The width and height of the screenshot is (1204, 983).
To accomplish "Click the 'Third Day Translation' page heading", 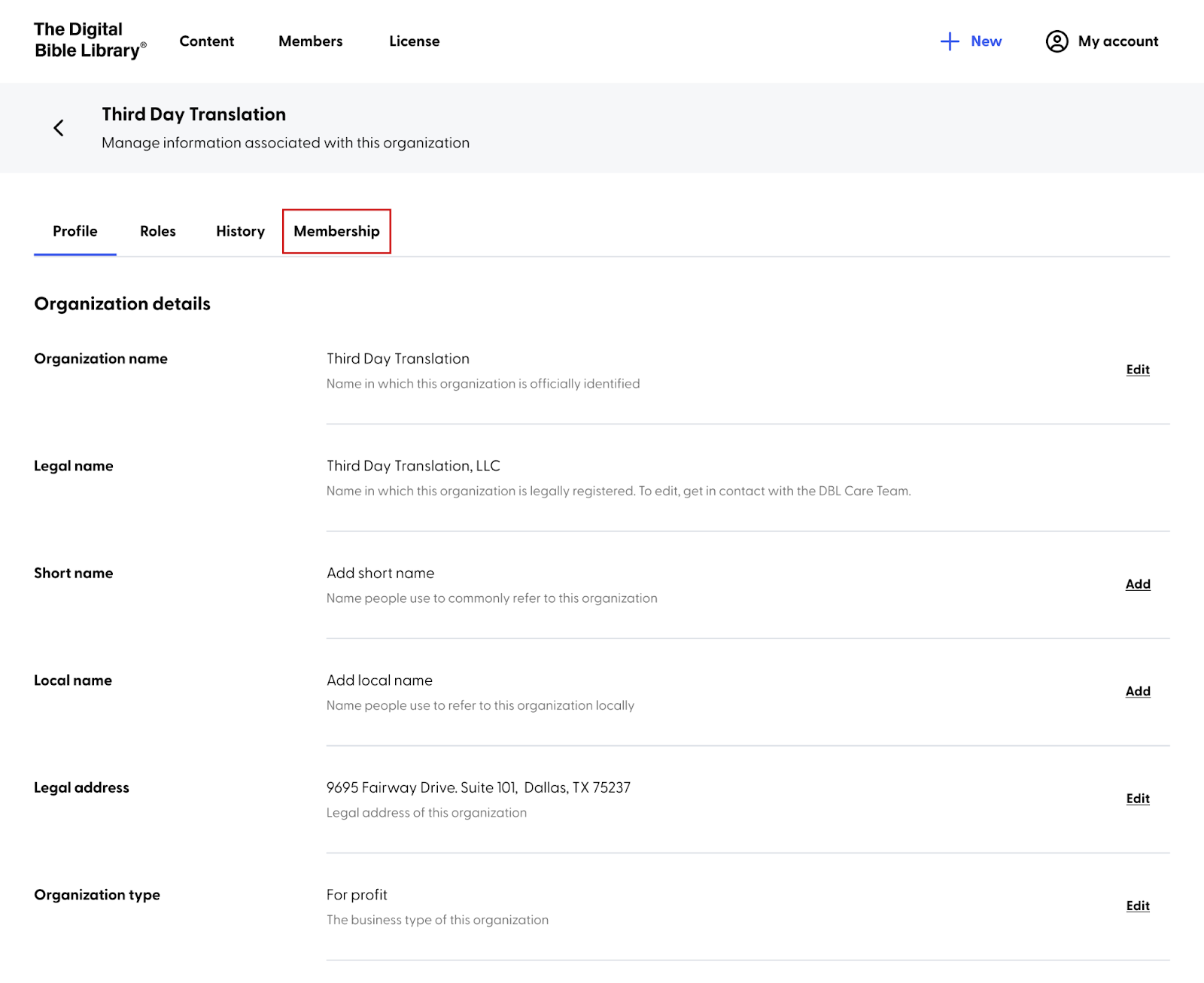I will (194, 114).
